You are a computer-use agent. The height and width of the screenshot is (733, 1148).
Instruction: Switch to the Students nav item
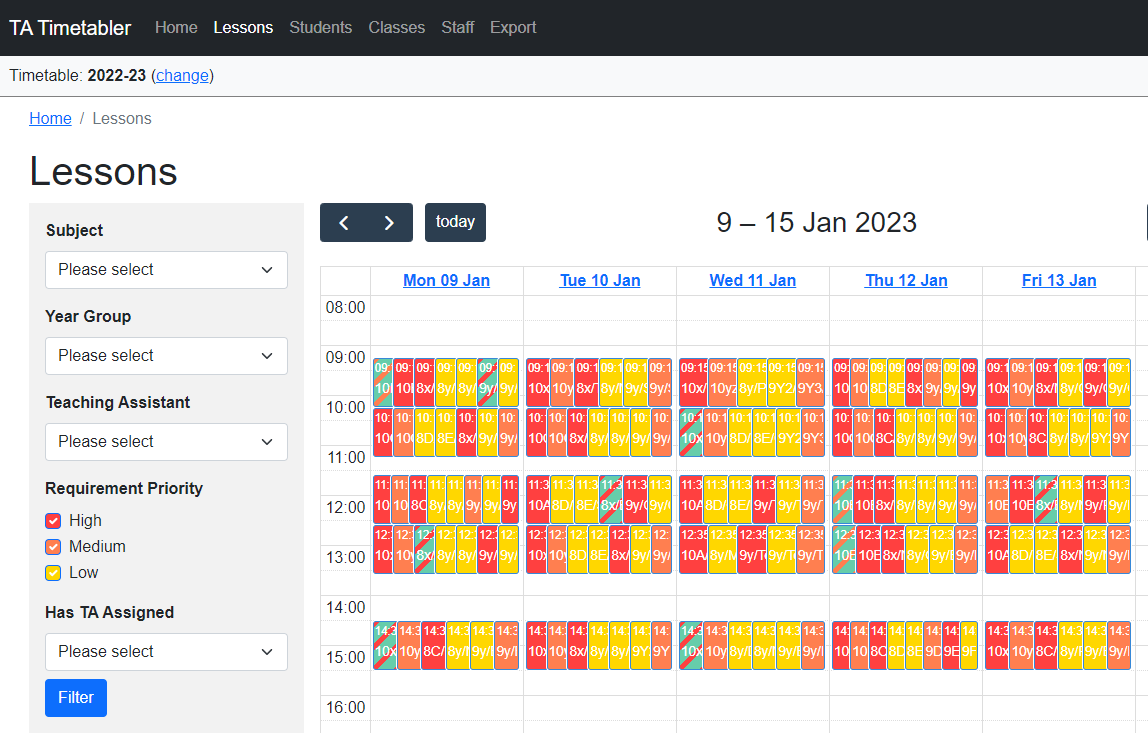[320, 28]
